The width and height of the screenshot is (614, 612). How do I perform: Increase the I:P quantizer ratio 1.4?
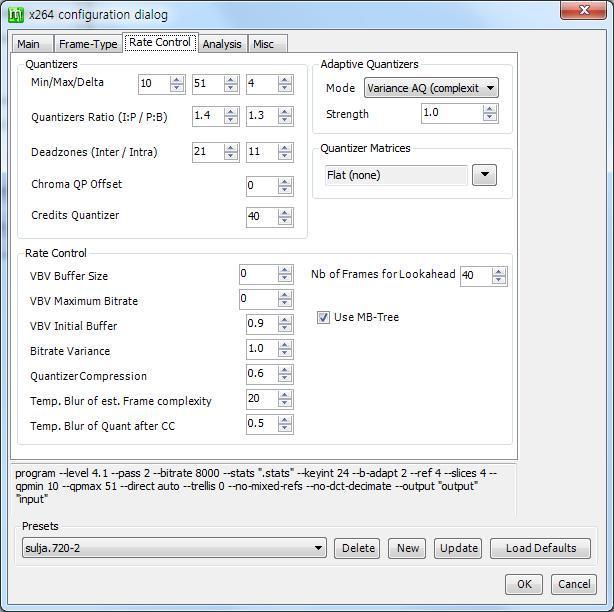point(231,112)
